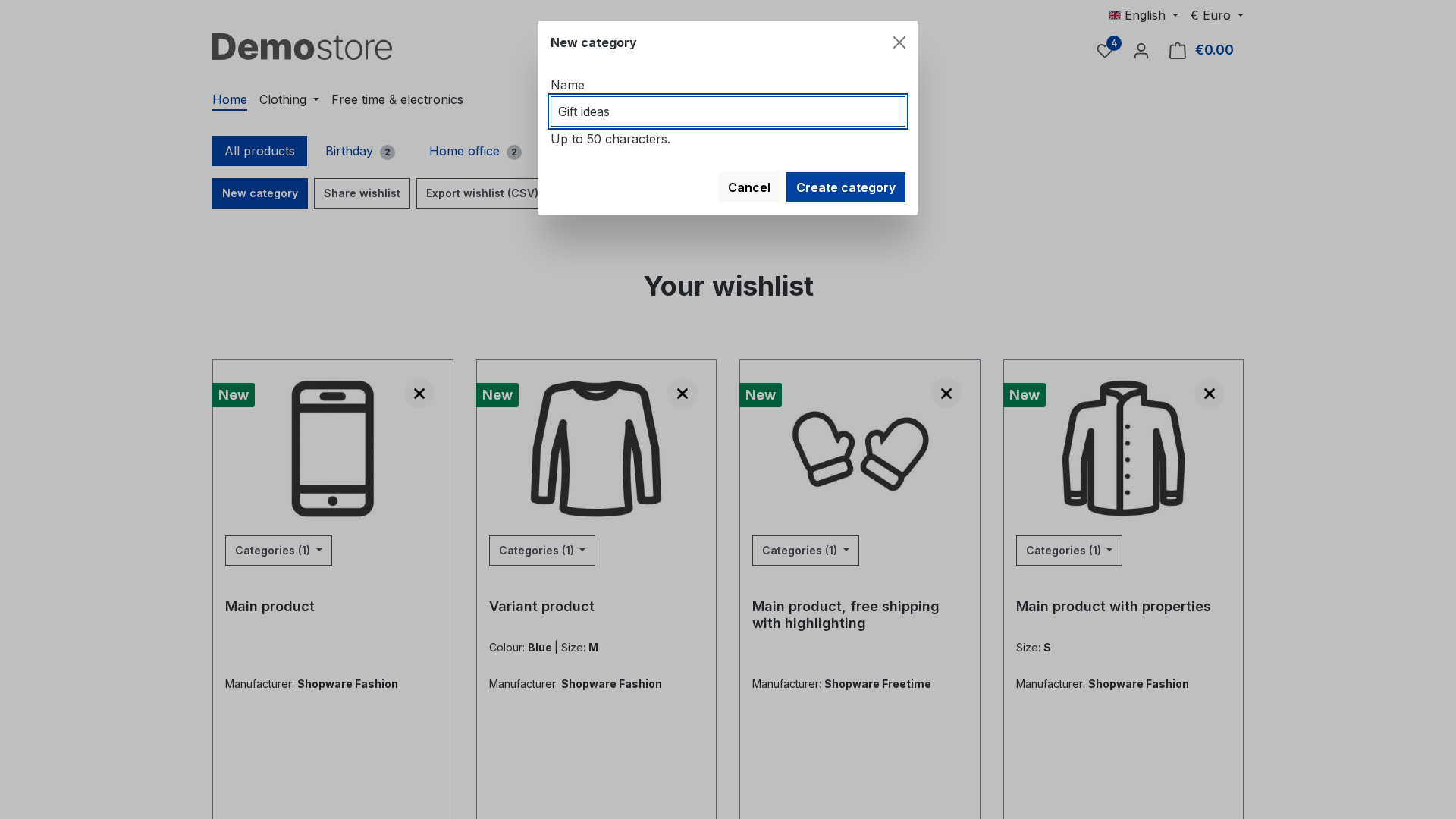
Task: Remove Main product from wishlist
Action: (419, 394)
